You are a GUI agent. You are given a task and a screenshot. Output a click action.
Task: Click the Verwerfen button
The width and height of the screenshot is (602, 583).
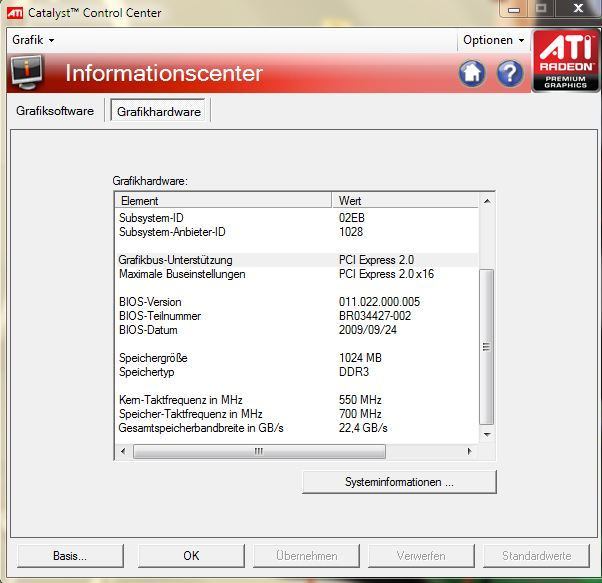[421, 555]
